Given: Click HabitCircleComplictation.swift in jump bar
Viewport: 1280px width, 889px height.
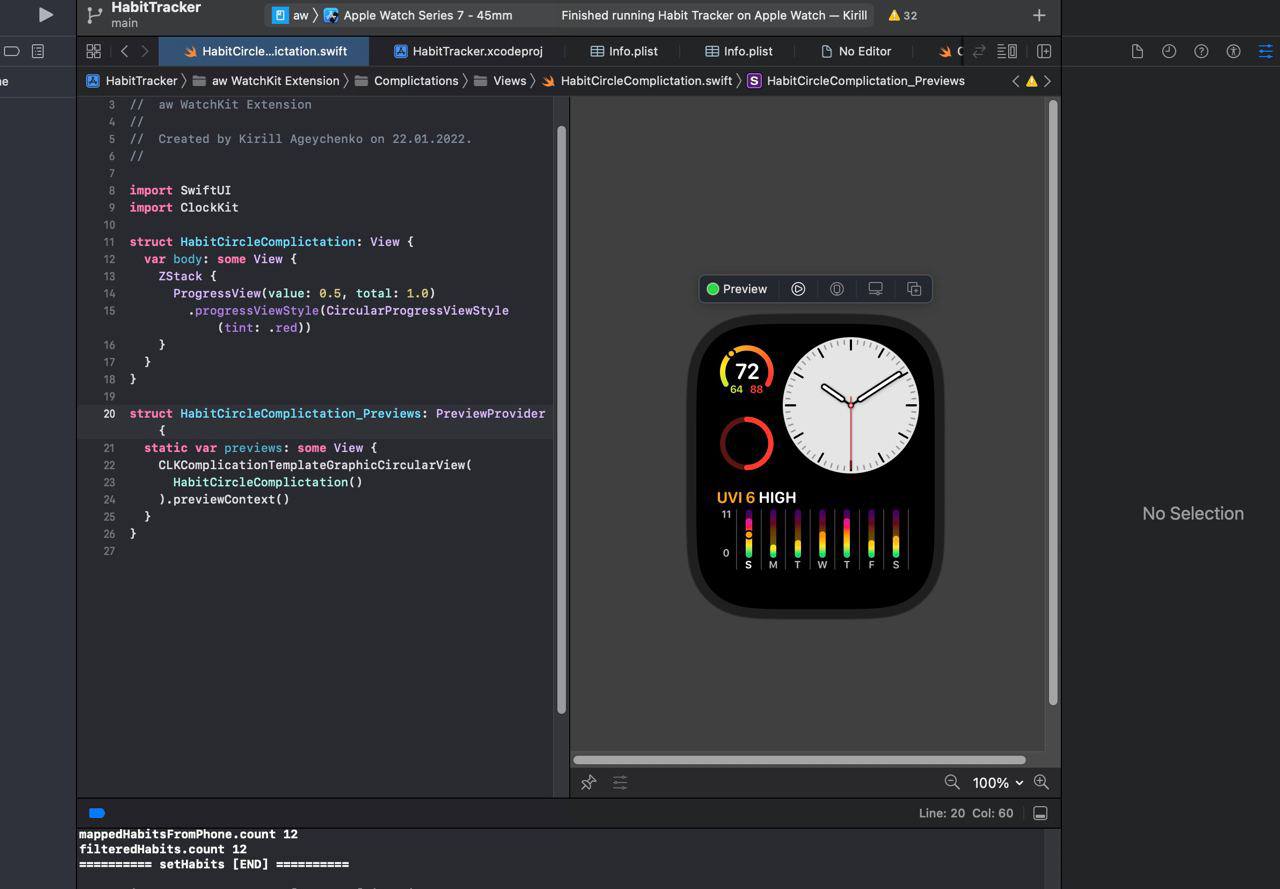Looking at the screenshot, I should 637,81.
